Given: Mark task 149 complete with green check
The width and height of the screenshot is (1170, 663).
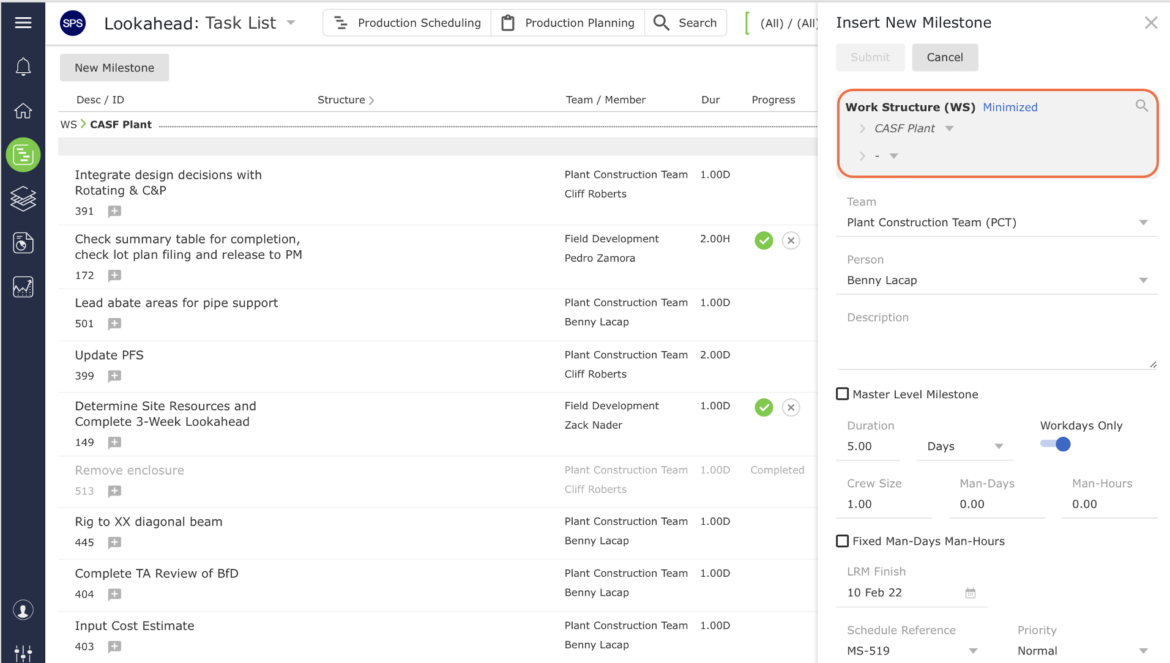Looking at the screenshot, I should 763,407.
